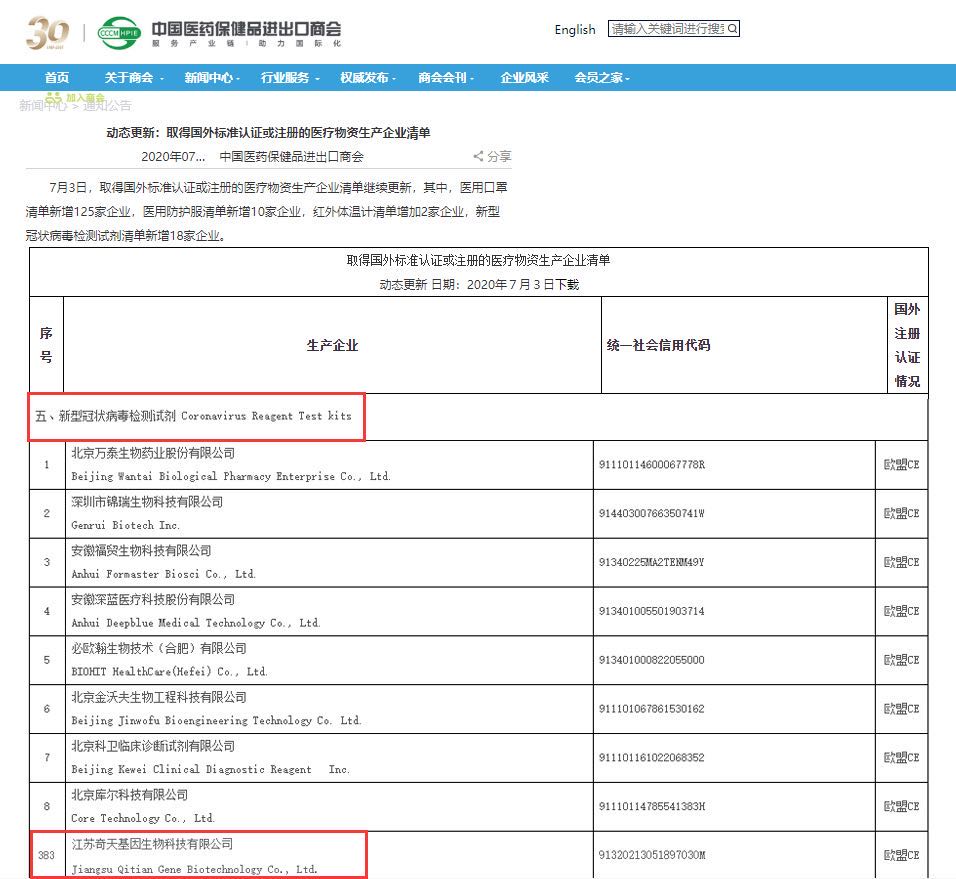Expand the 商会会刊 dropdown menu

pos(446,77)
